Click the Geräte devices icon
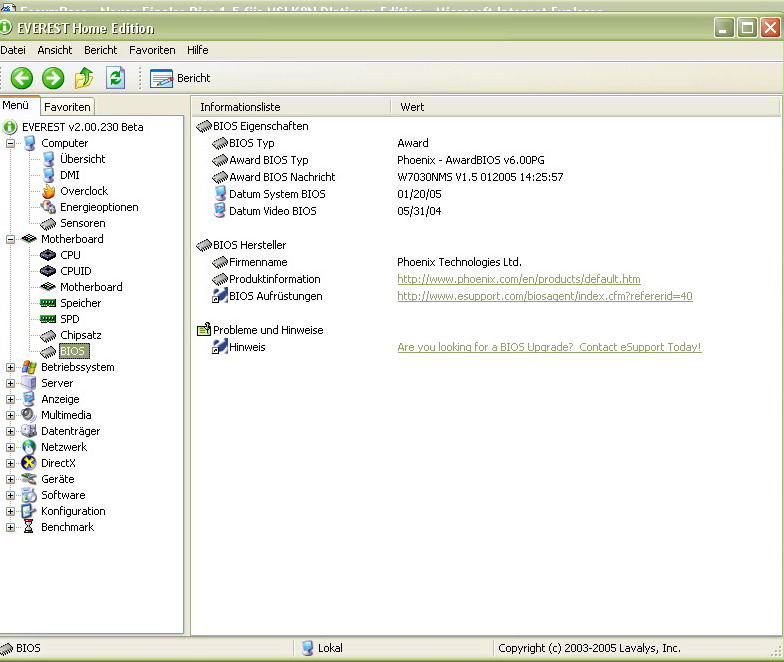Image resolution: width=784 pixels, height=662 pixels. (x=29, y=479)
